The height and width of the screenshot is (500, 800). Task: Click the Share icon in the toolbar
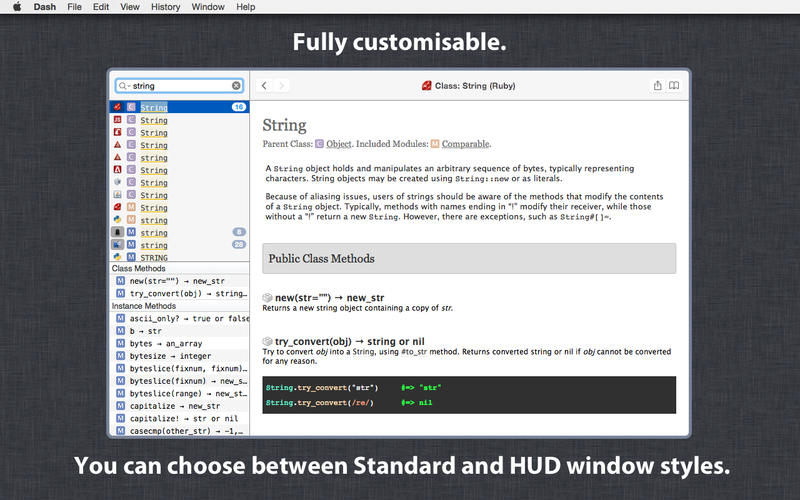657,86
